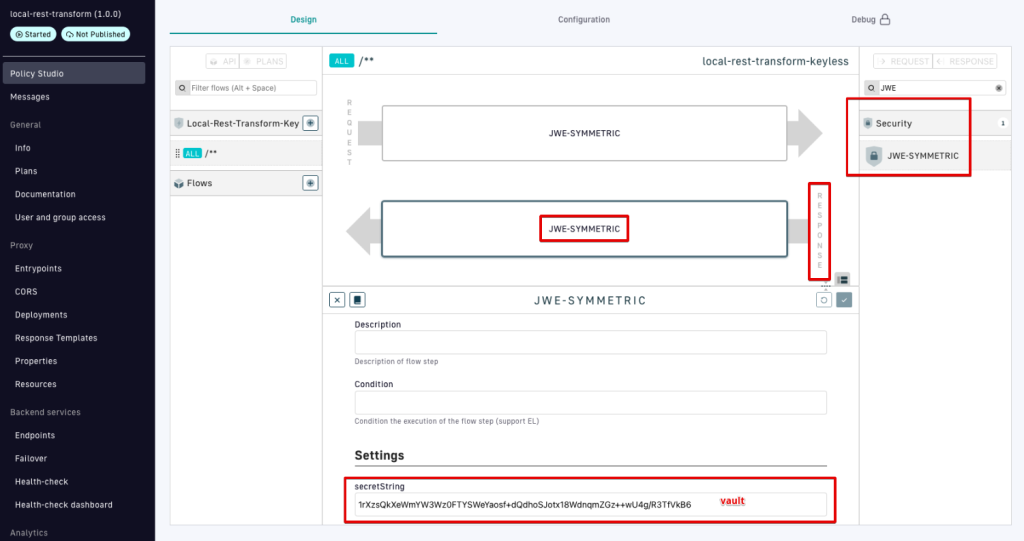This screenshot has width=1024, height=541.
Task: Click the ALL badge in flow header
Action: pos(342,61)
